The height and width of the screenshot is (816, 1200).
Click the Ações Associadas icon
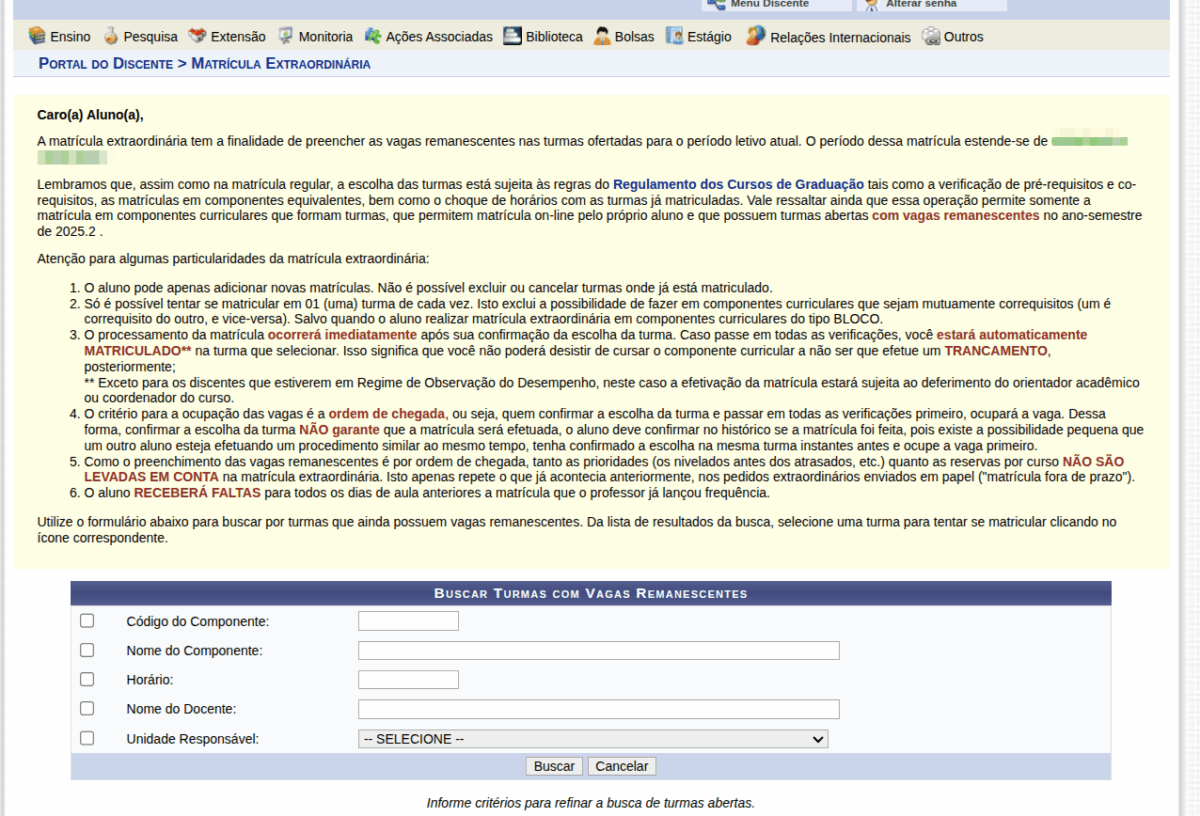coord(373,36)
